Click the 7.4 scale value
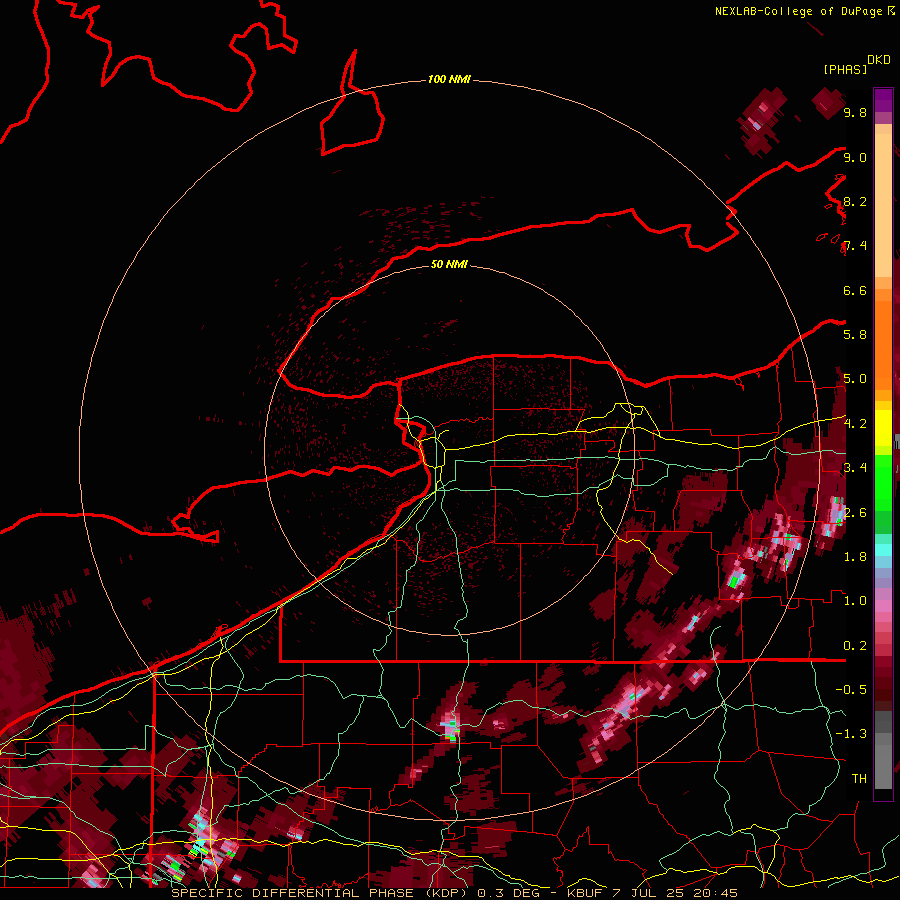 [855, 246]
